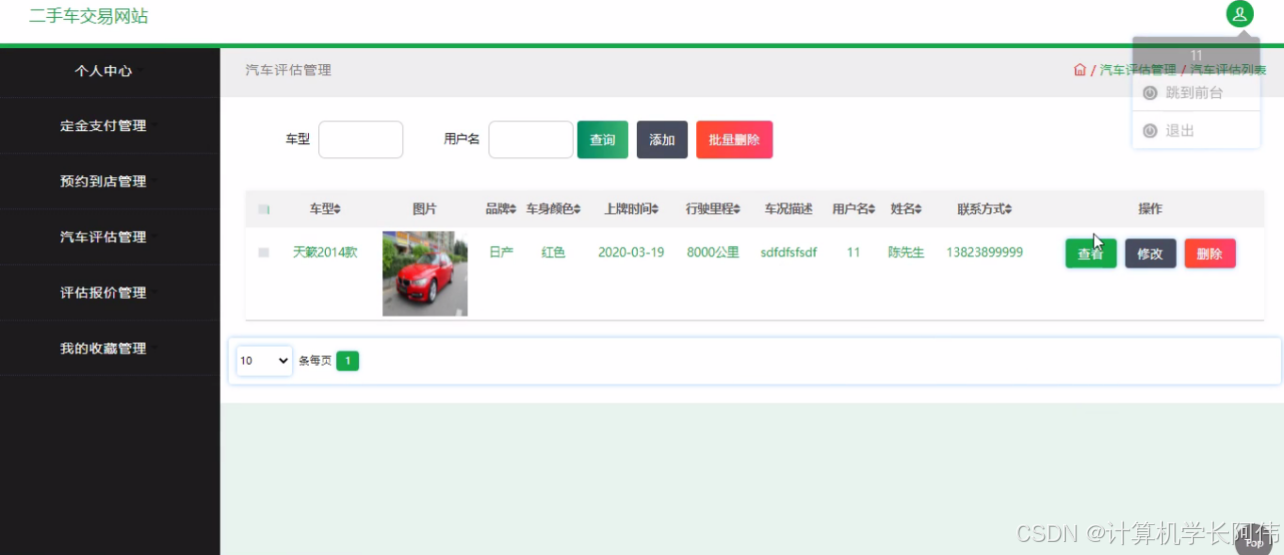Go to page 1 in pagination
The image size is (1284, 555).
pos(347,361)
